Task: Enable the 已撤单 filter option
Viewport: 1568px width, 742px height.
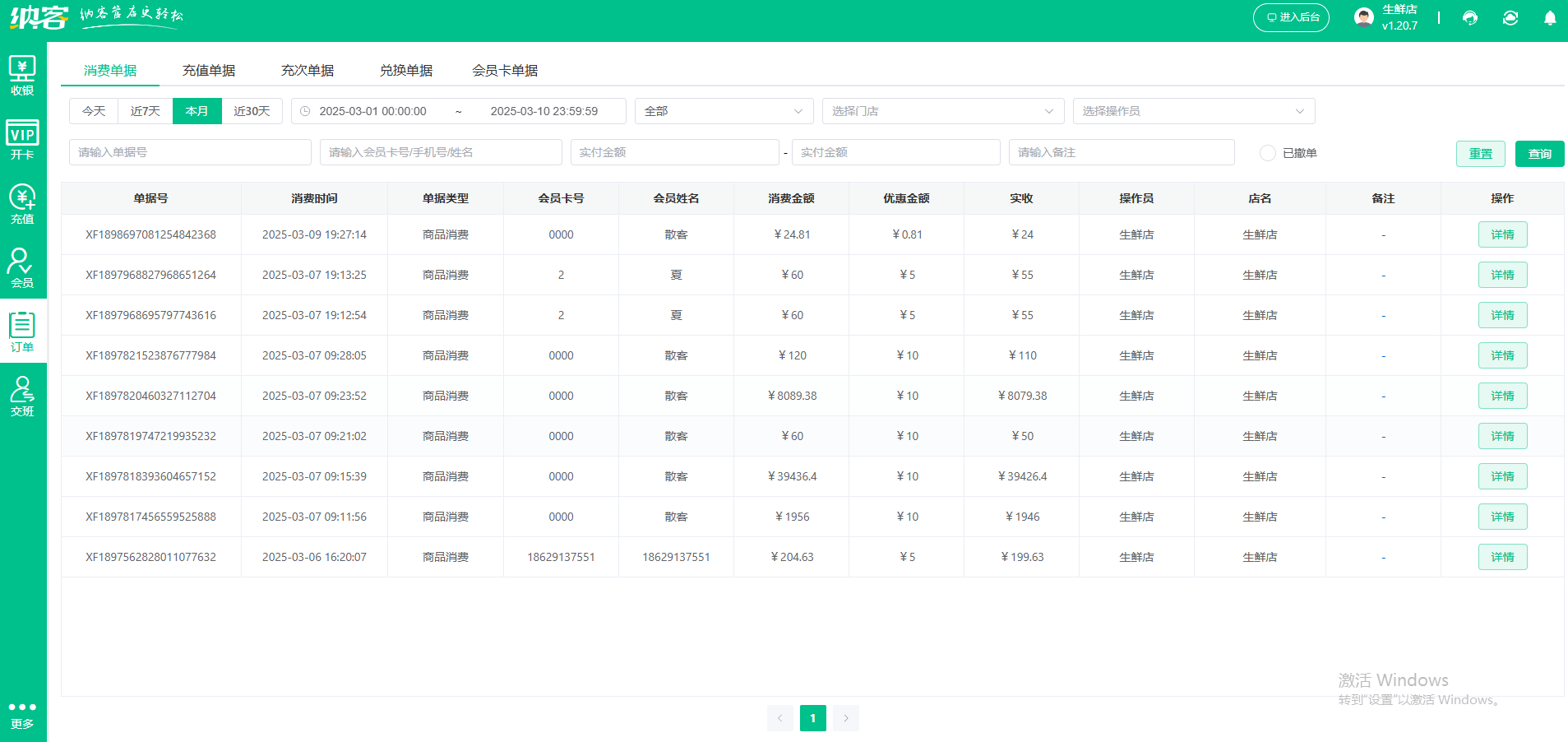Action: [x=1267, y=153]
